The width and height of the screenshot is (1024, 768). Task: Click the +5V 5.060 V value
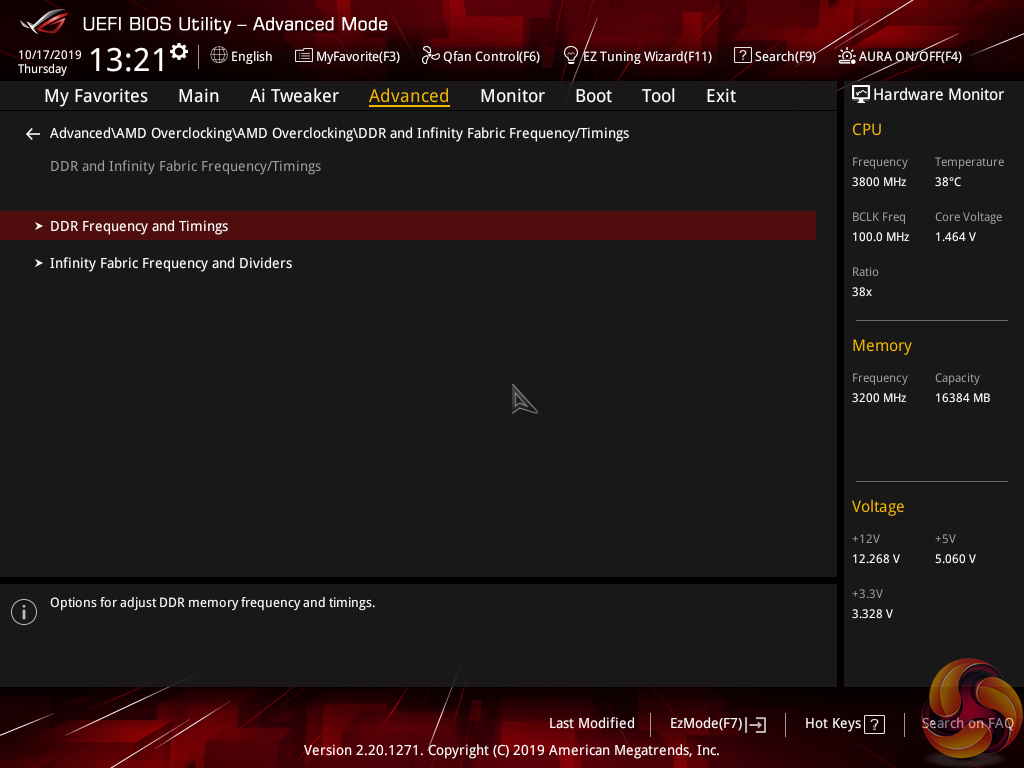(x=955, y=559)
